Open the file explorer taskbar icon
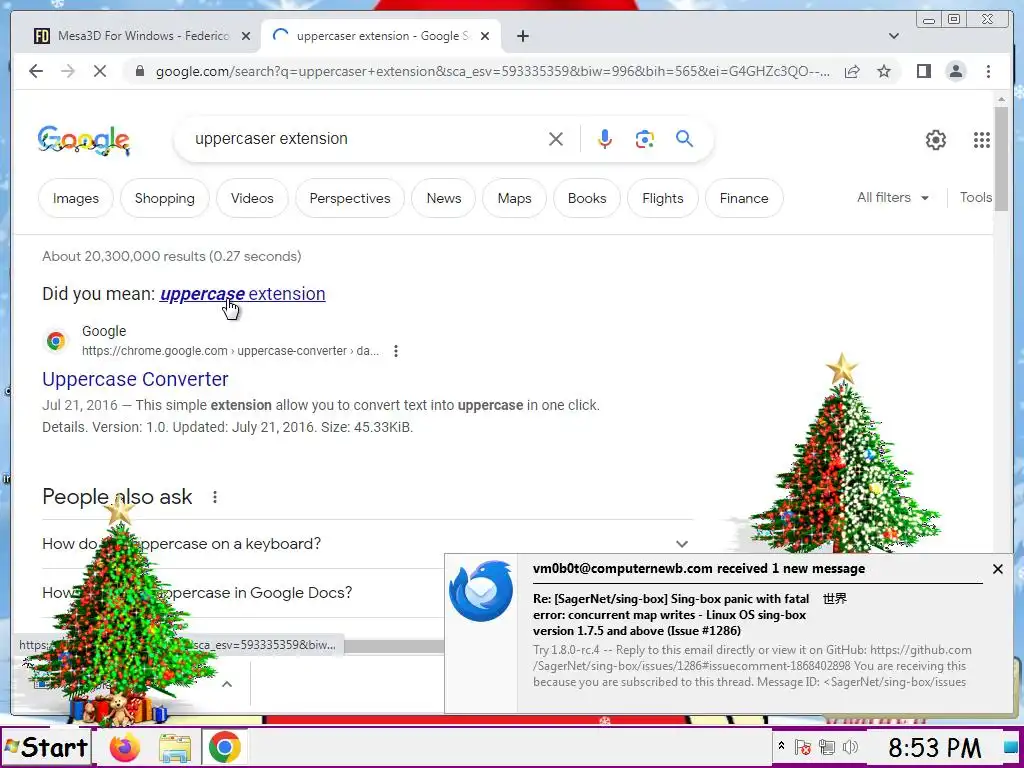Image resolution: width=1024 pixels, height=768 pixels. [174, 747]
